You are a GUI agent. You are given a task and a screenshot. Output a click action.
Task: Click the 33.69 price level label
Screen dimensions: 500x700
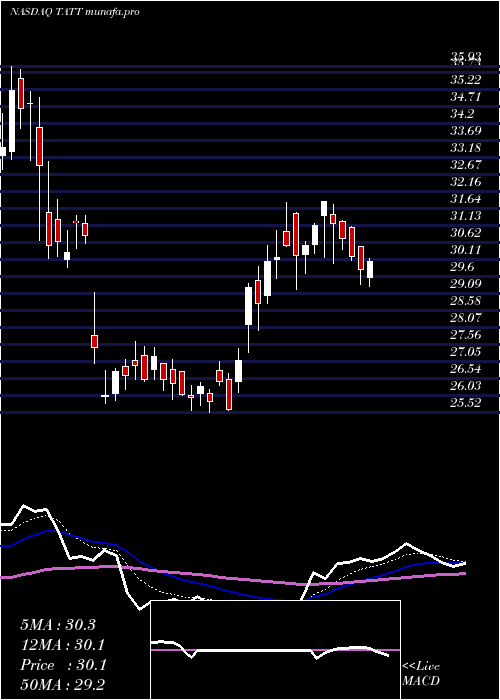tap(466, 130)
